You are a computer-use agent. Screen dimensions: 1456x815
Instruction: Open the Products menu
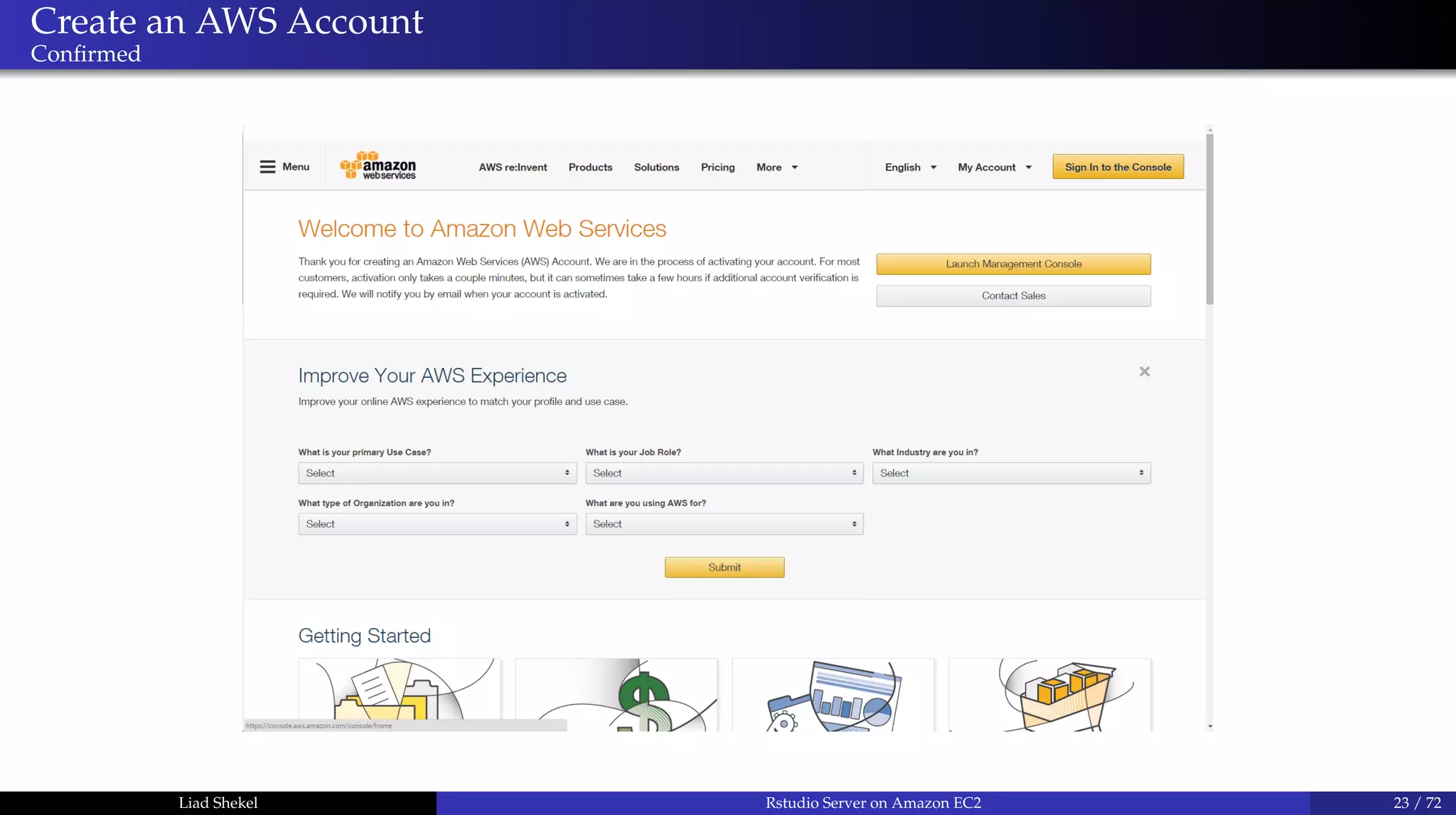coord(590,167)
